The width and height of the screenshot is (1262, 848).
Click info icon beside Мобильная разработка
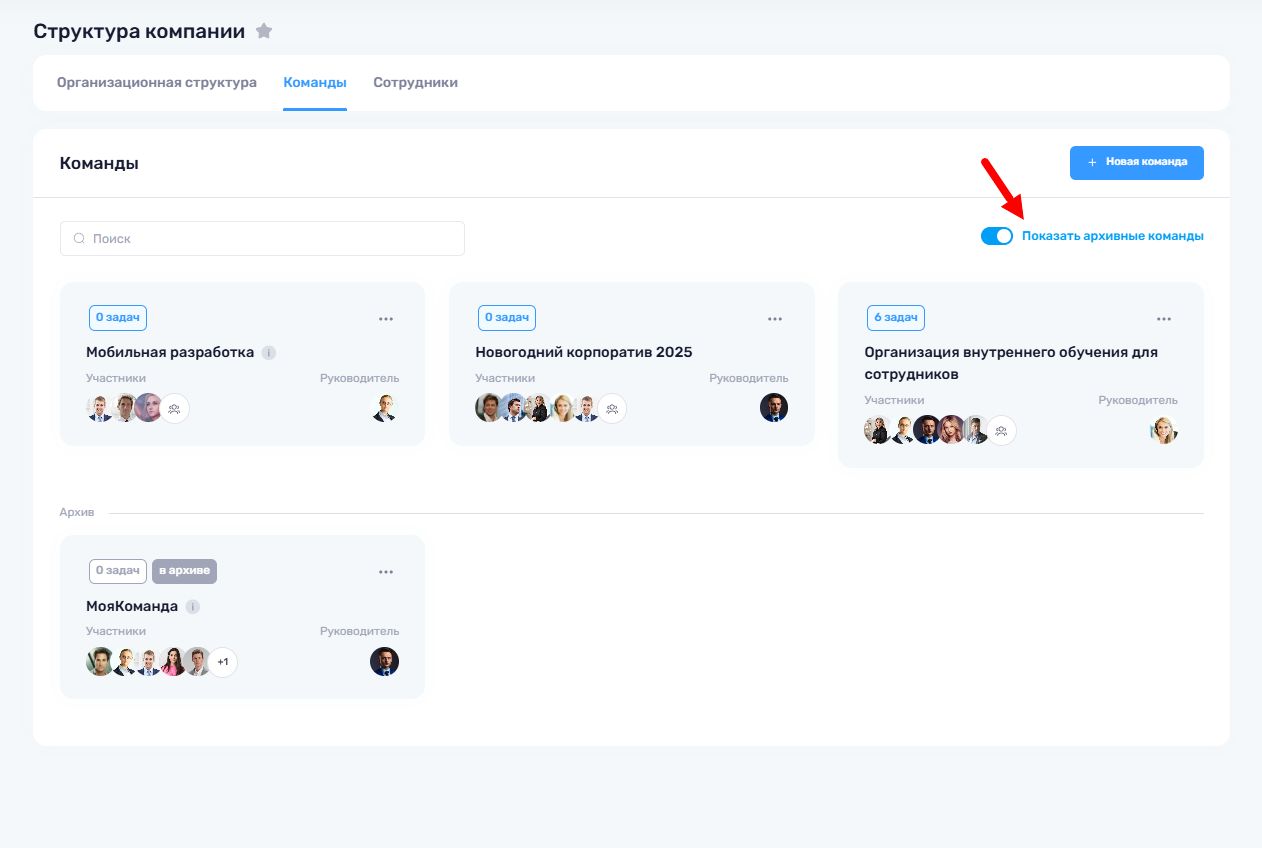[x=269, y=353]
